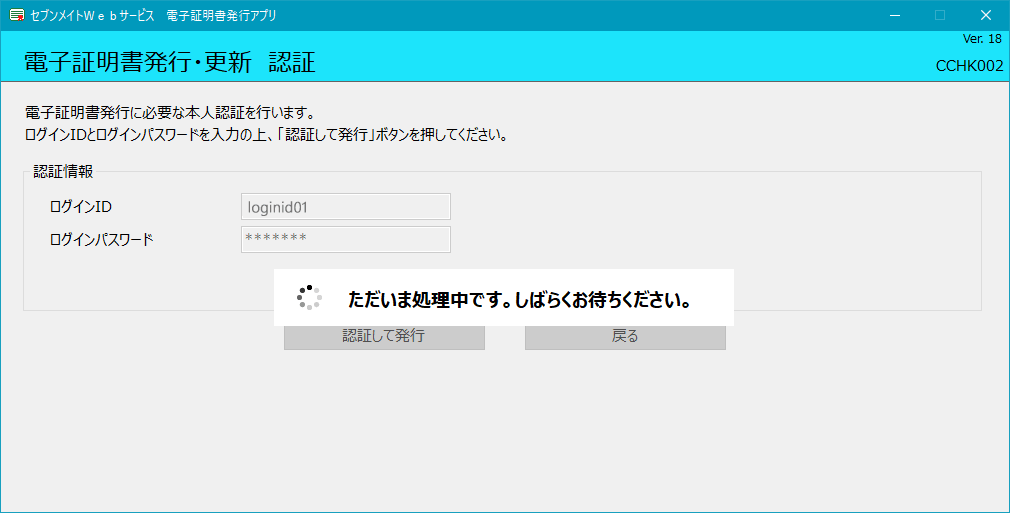
Task: Click the window title セブンメイトWebサービス
Action: point(153,15)
